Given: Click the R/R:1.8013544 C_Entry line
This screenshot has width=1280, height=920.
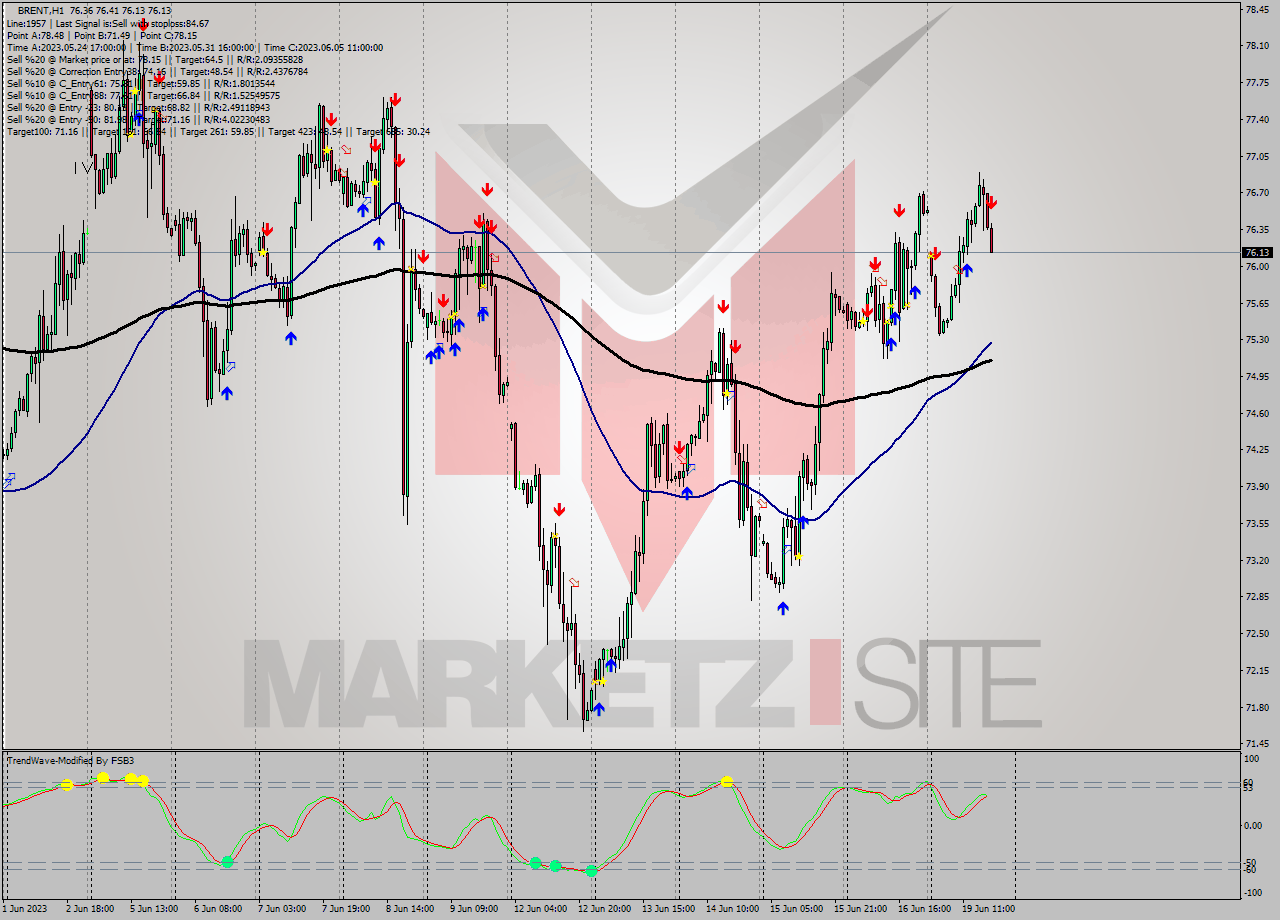Looking at the screenshot, I should coord(140,83).
